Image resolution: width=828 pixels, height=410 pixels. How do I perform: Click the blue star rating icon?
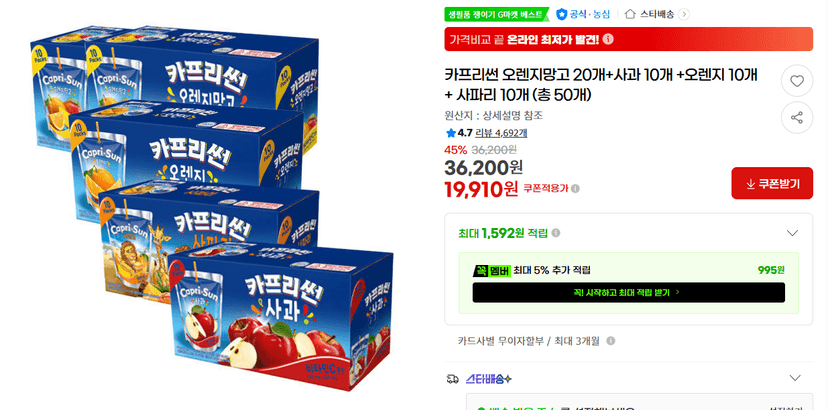(x=450, y=133)
